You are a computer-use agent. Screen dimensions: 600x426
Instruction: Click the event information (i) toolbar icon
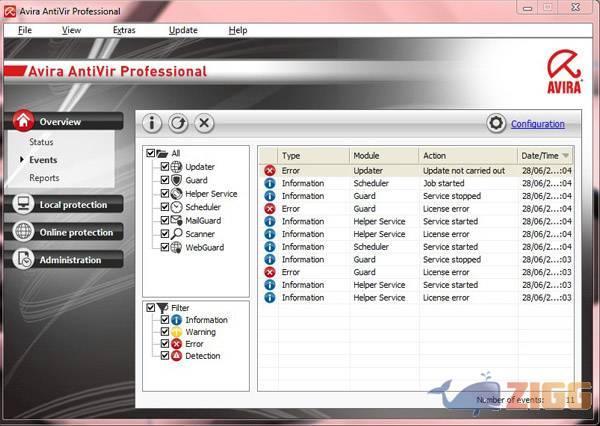[152, 123]
